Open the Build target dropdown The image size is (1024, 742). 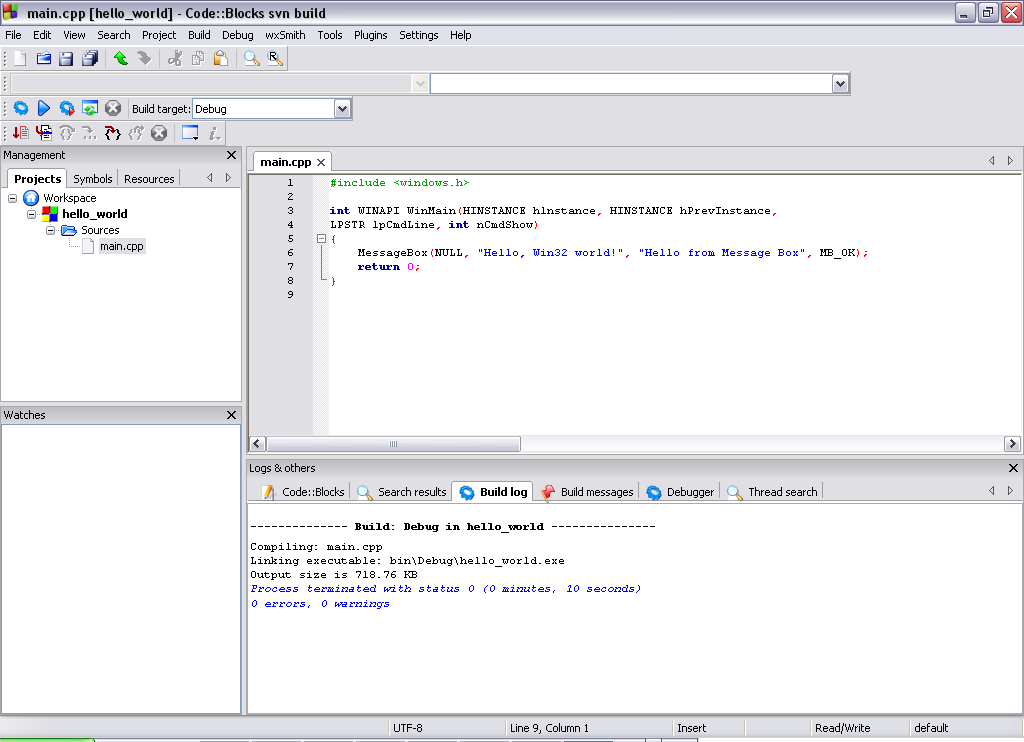tap(342, 108)
